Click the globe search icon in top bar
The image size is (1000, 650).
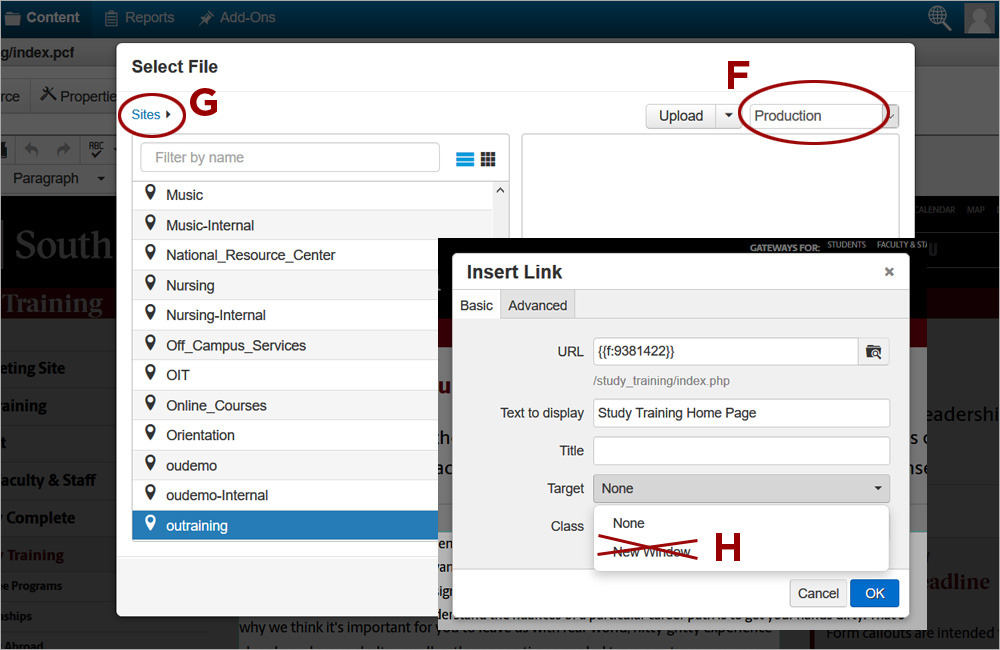pos(938,17)
